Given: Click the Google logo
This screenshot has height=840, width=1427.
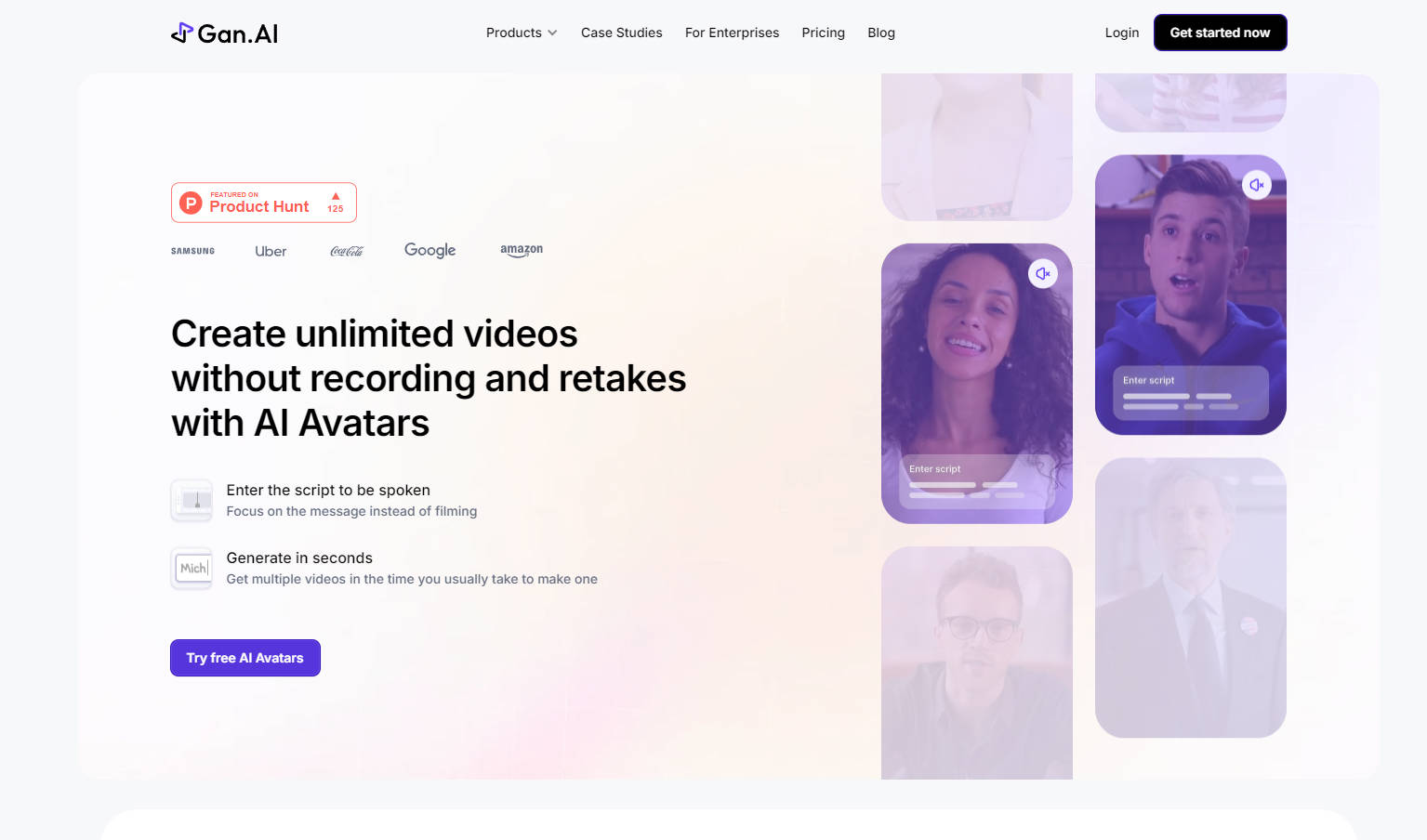Looking at the screenshot, I should [x=429, y=249].
